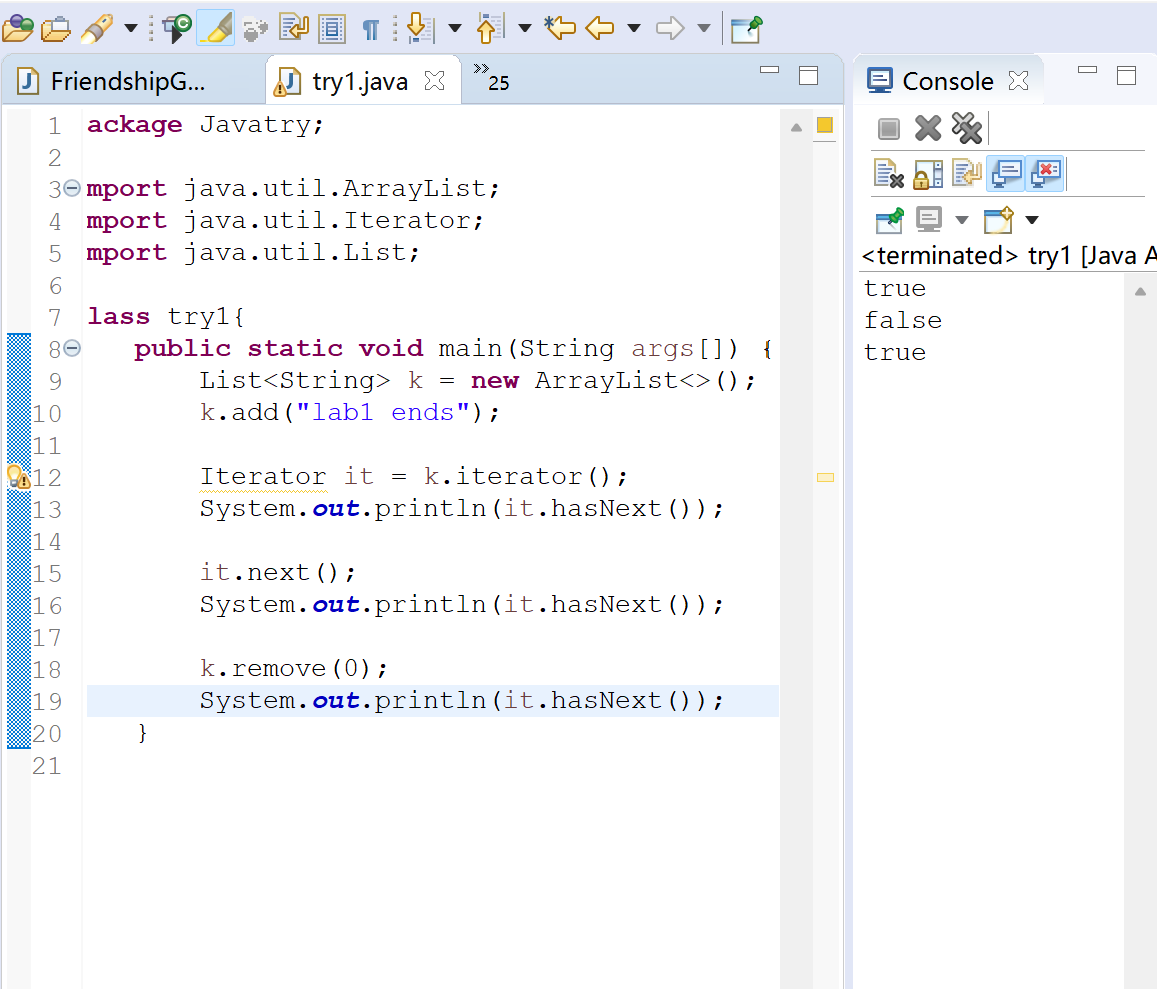Switch to the FriendshipG... editor tab
Image resolution: width=1157 pixels, height=989 pixels.
click(133, 80)
